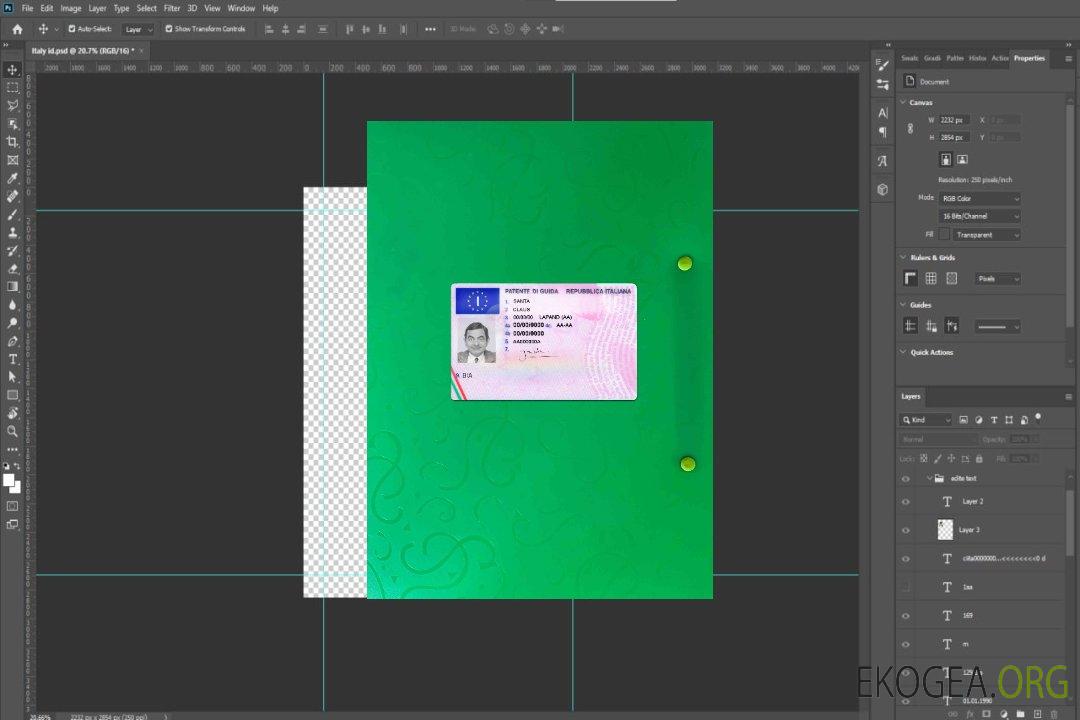Screen dimensions: 1080x720
Task: Open the Transparent fill dropdown
Action: click(986, 235)
